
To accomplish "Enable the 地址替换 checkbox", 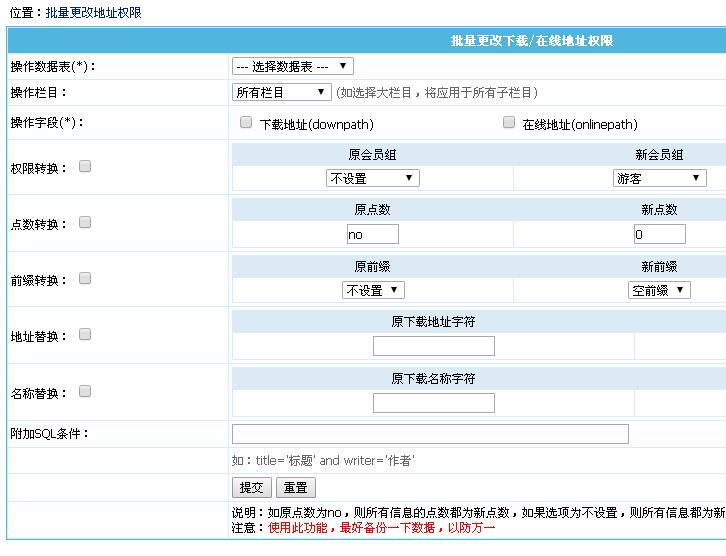I will pos(85,334).
